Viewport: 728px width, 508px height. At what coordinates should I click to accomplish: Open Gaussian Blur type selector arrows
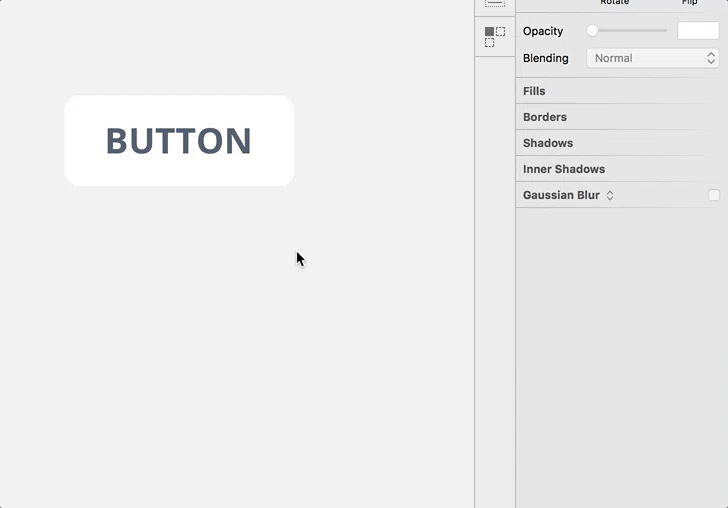(x=610, y=195)
